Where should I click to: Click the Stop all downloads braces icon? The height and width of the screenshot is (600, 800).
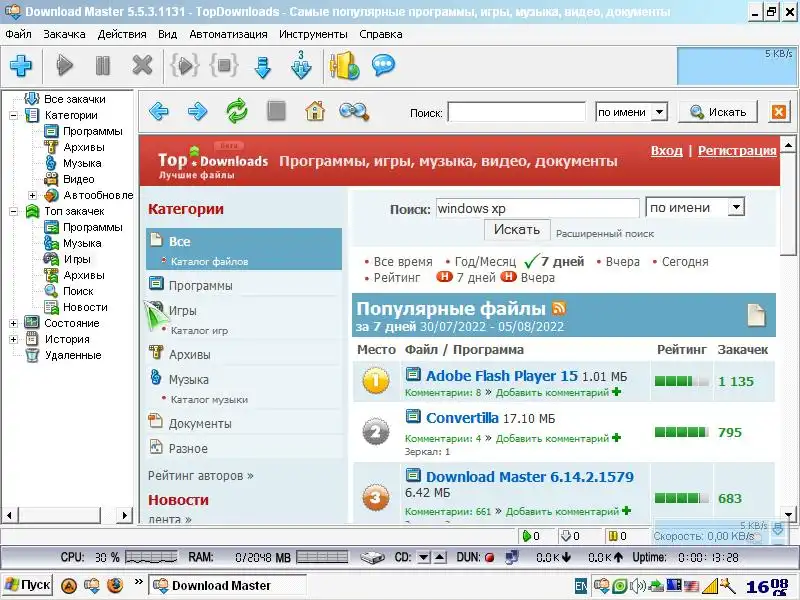click(224, 65)
